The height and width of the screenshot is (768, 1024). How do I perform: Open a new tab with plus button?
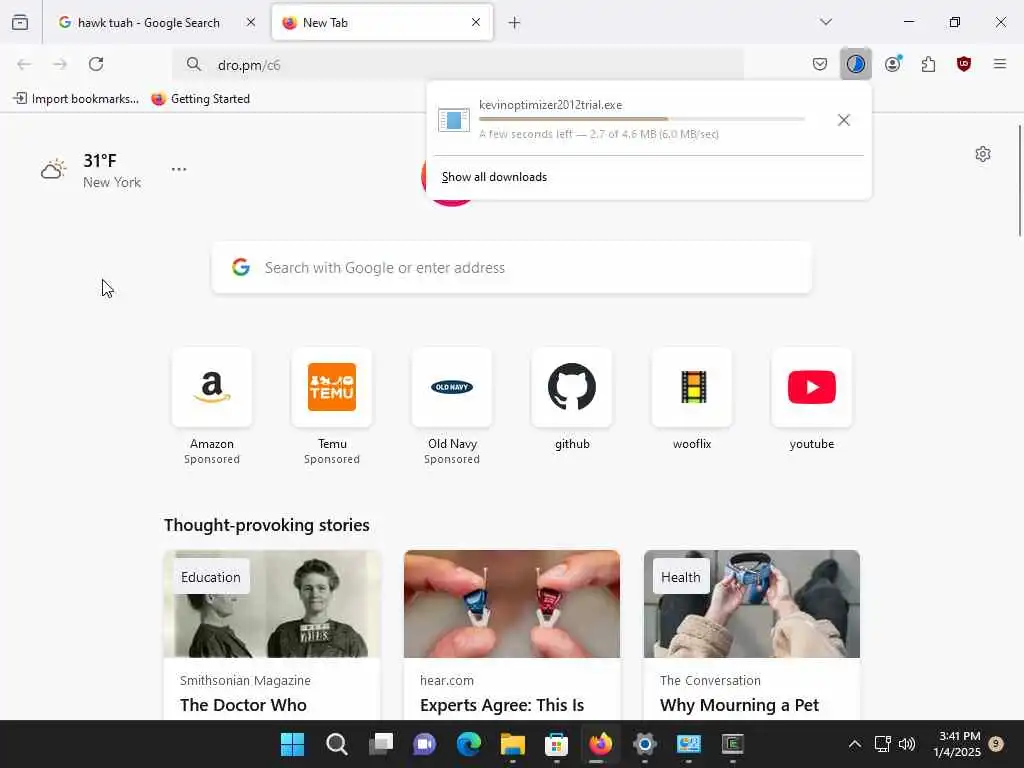(x=515, y=23)
